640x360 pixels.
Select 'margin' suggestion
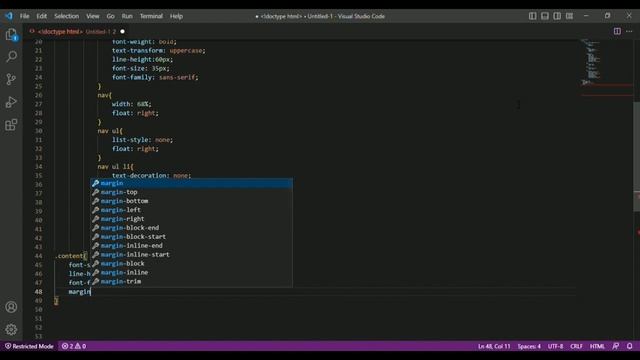coord(191,183)
